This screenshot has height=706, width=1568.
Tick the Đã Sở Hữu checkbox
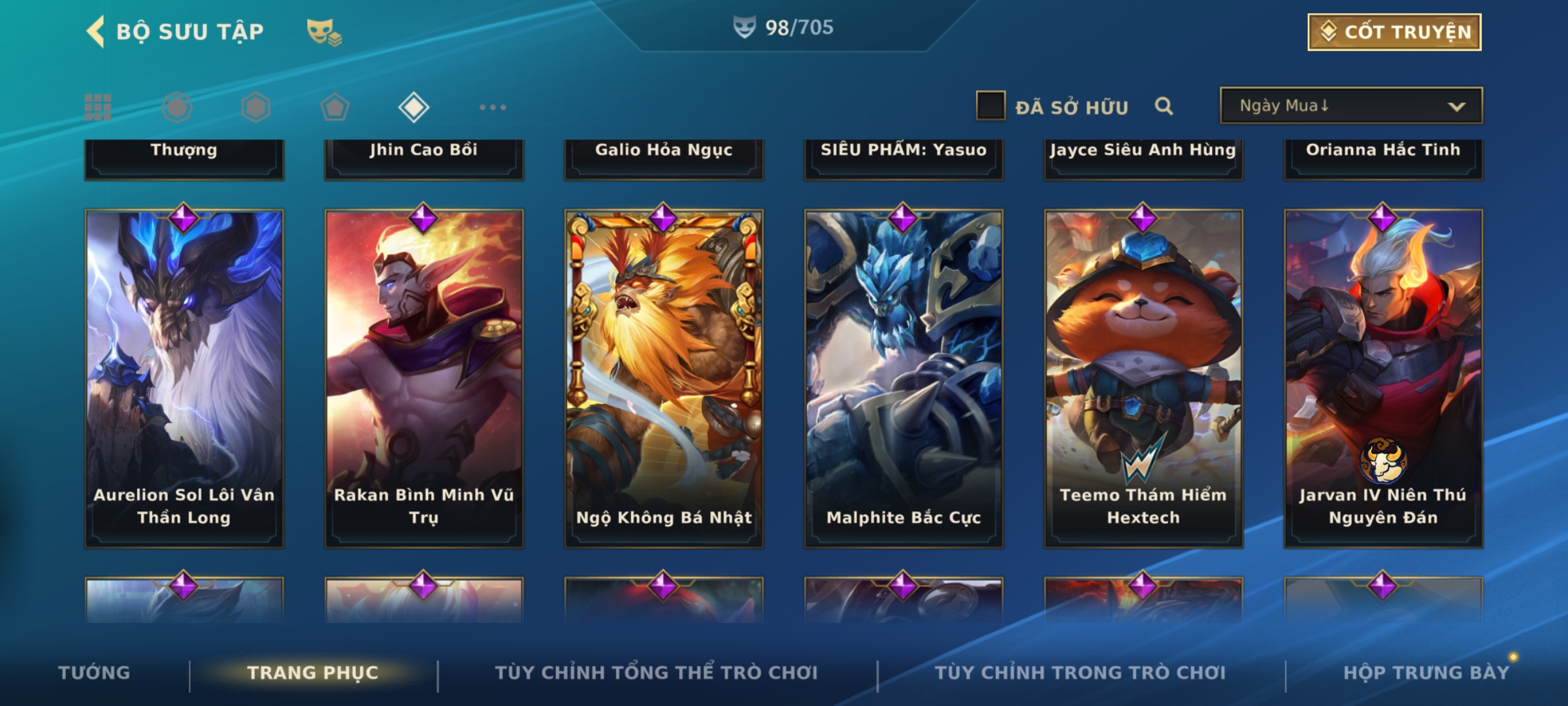pyautogui.click(x=990, y=105)
